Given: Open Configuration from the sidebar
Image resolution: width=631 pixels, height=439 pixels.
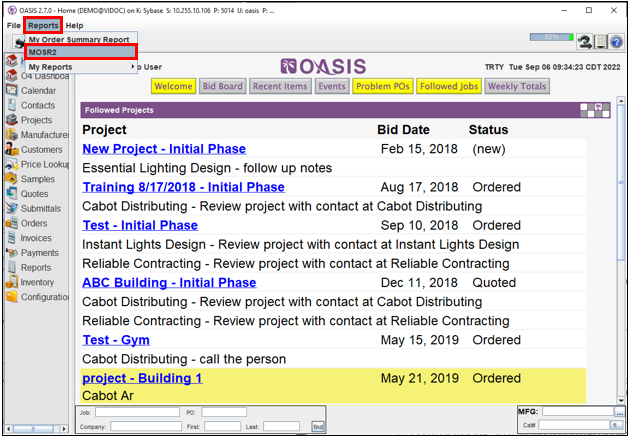Looking at the screenshot, I should (x=37, y=297).
